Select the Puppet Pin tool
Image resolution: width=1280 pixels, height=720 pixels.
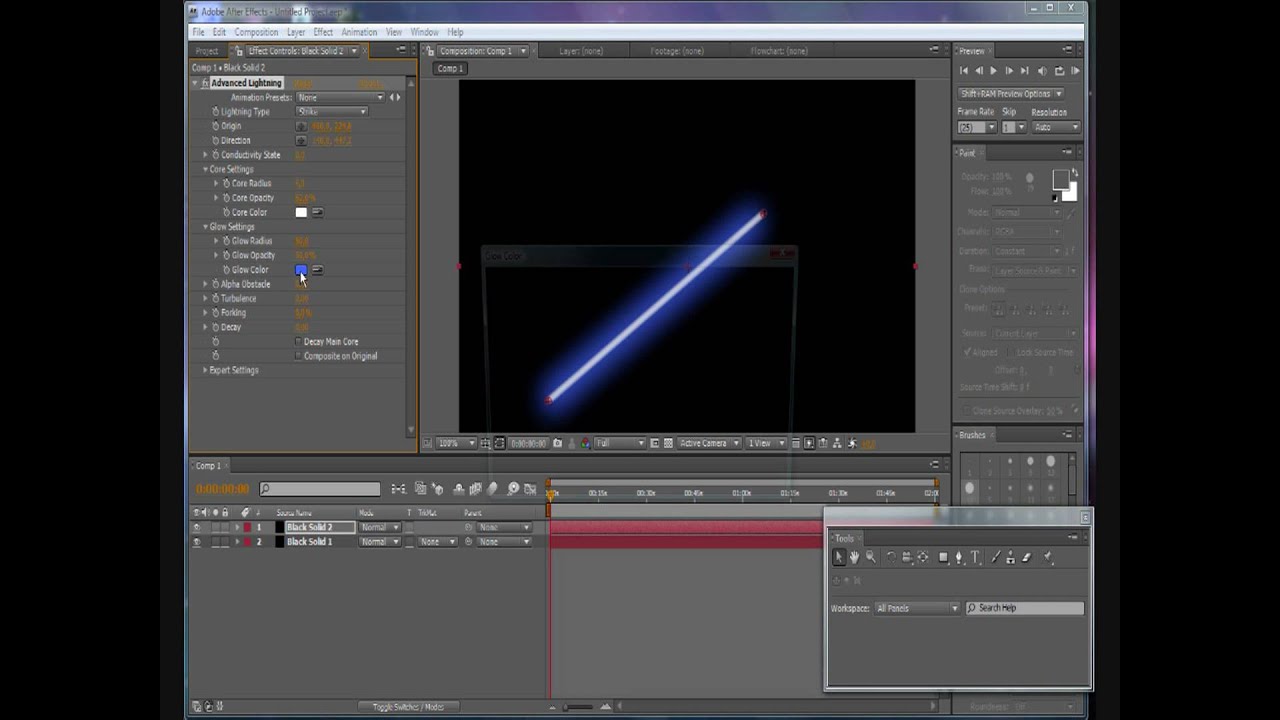(x=1048, y=557)
